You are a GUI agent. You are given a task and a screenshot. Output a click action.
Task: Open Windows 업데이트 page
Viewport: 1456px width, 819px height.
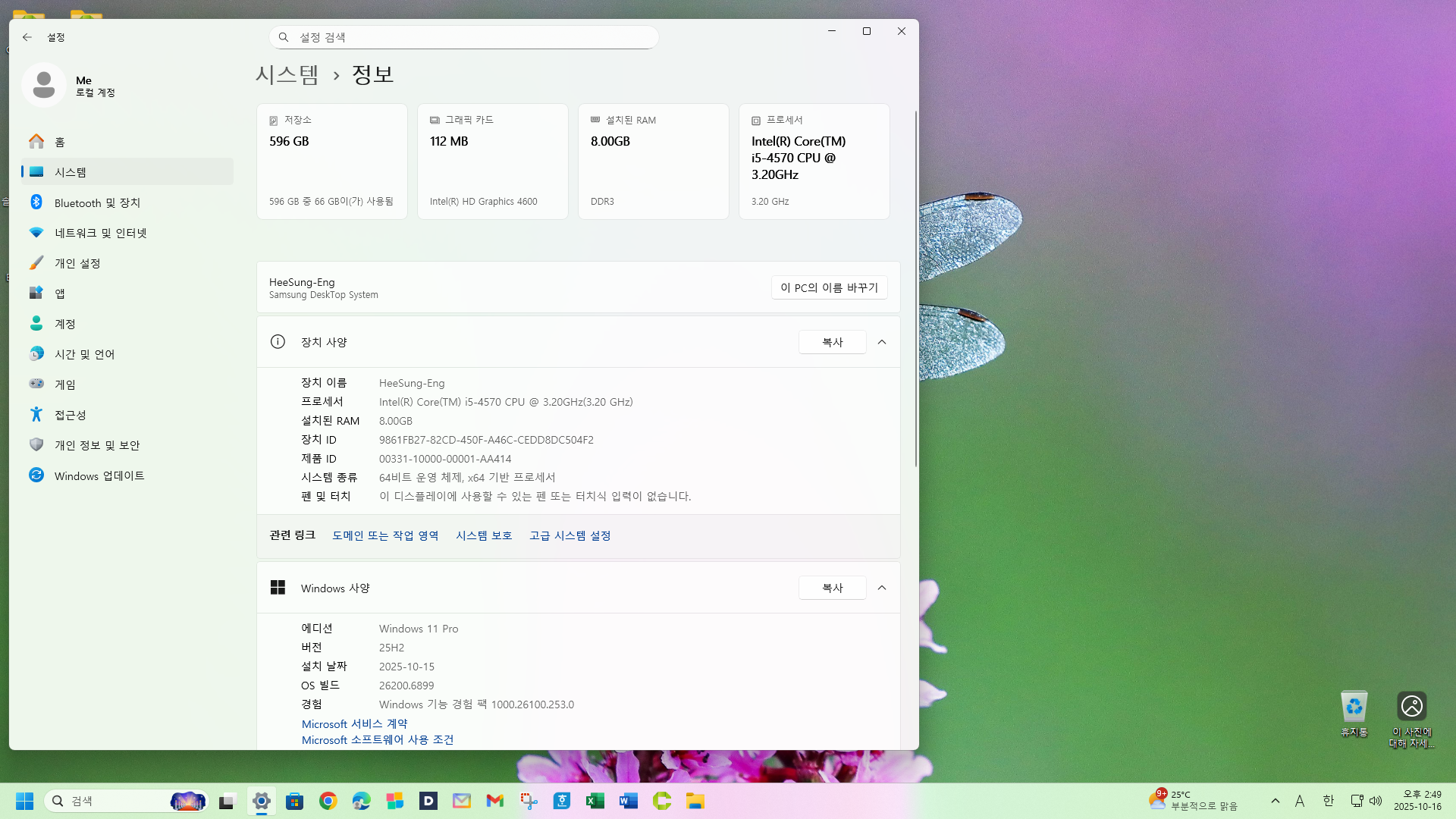[99, 475]
